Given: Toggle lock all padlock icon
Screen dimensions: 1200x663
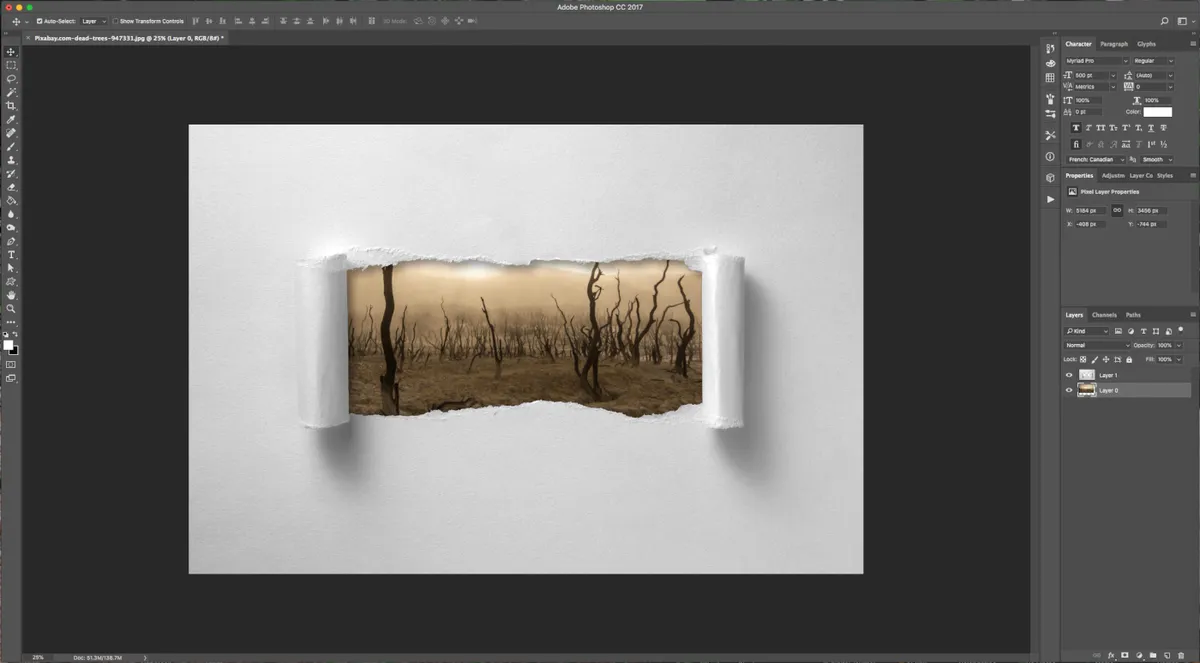Looking at the screenshot, I should 1129,359.
